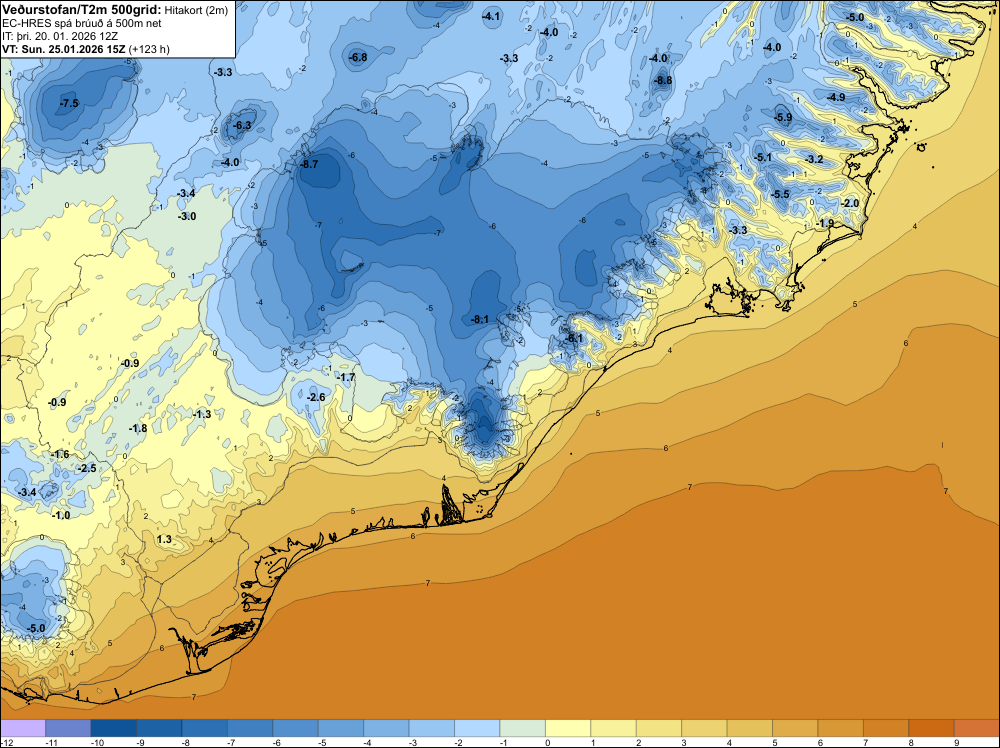This screenshot has height=748, width=1000.
Task: Click the temperature value -2.0
Action: coord(850,203)
